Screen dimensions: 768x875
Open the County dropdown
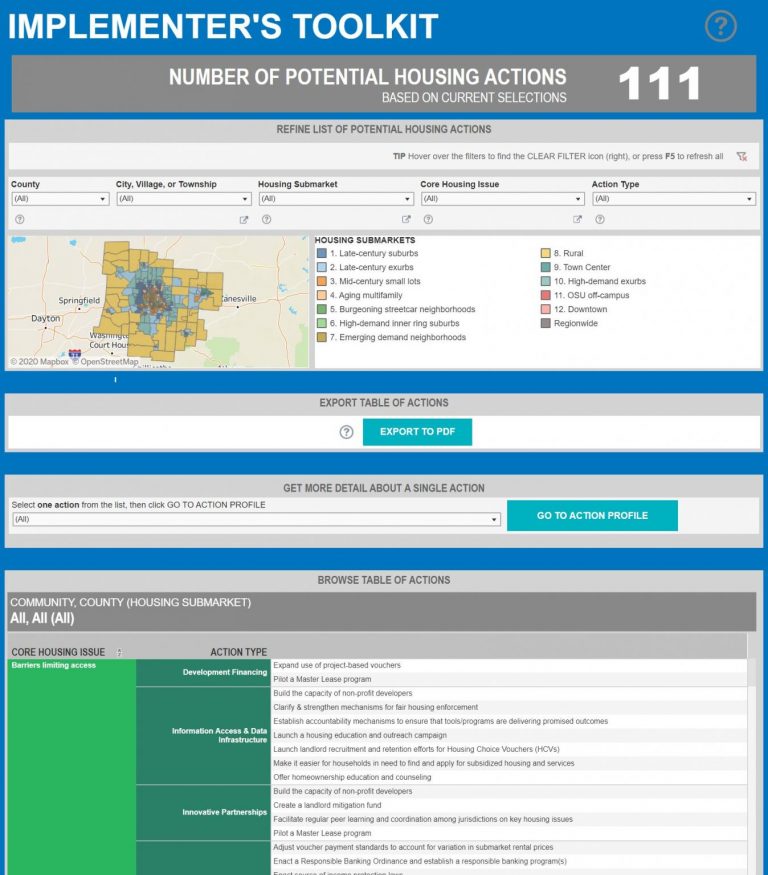pos(59,199)
